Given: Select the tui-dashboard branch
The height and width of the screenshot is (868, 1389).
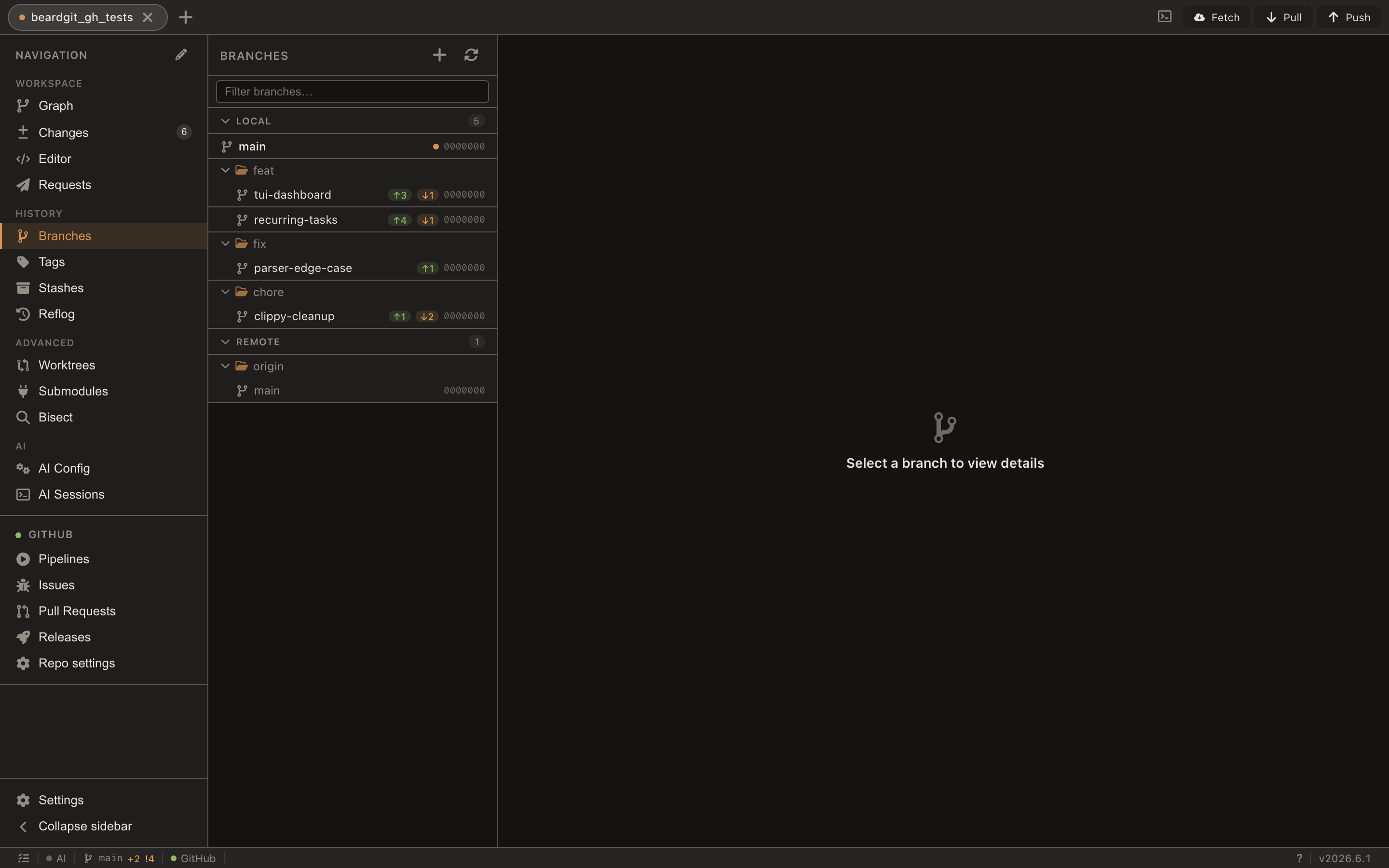Looking at the screenshot, I should click(353, 195).
